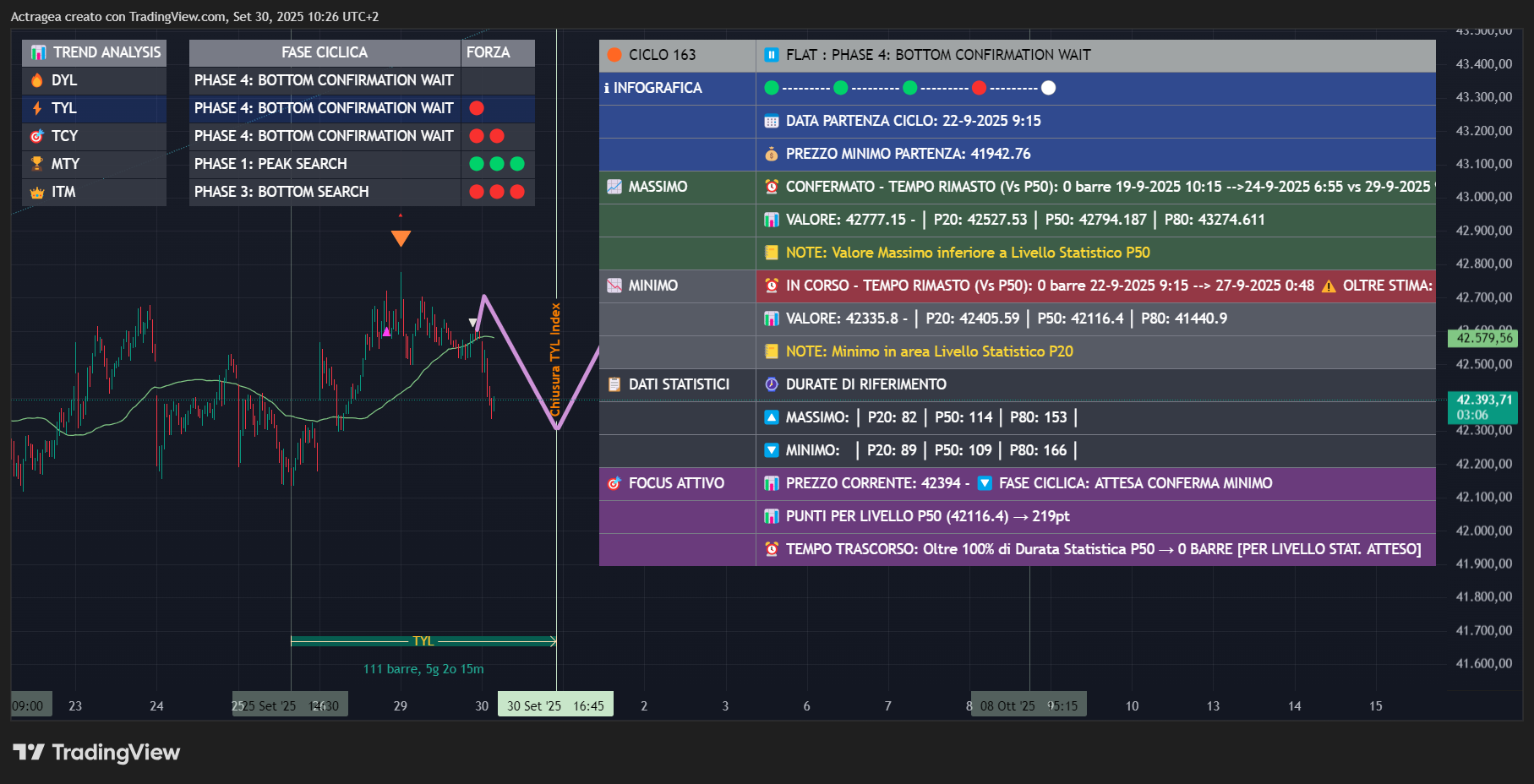Image resolution: width=1534 pixels, height=784 pixels.
Task: Click the note icon before Valore Massimo inferiore
Action: click(772, 253)
